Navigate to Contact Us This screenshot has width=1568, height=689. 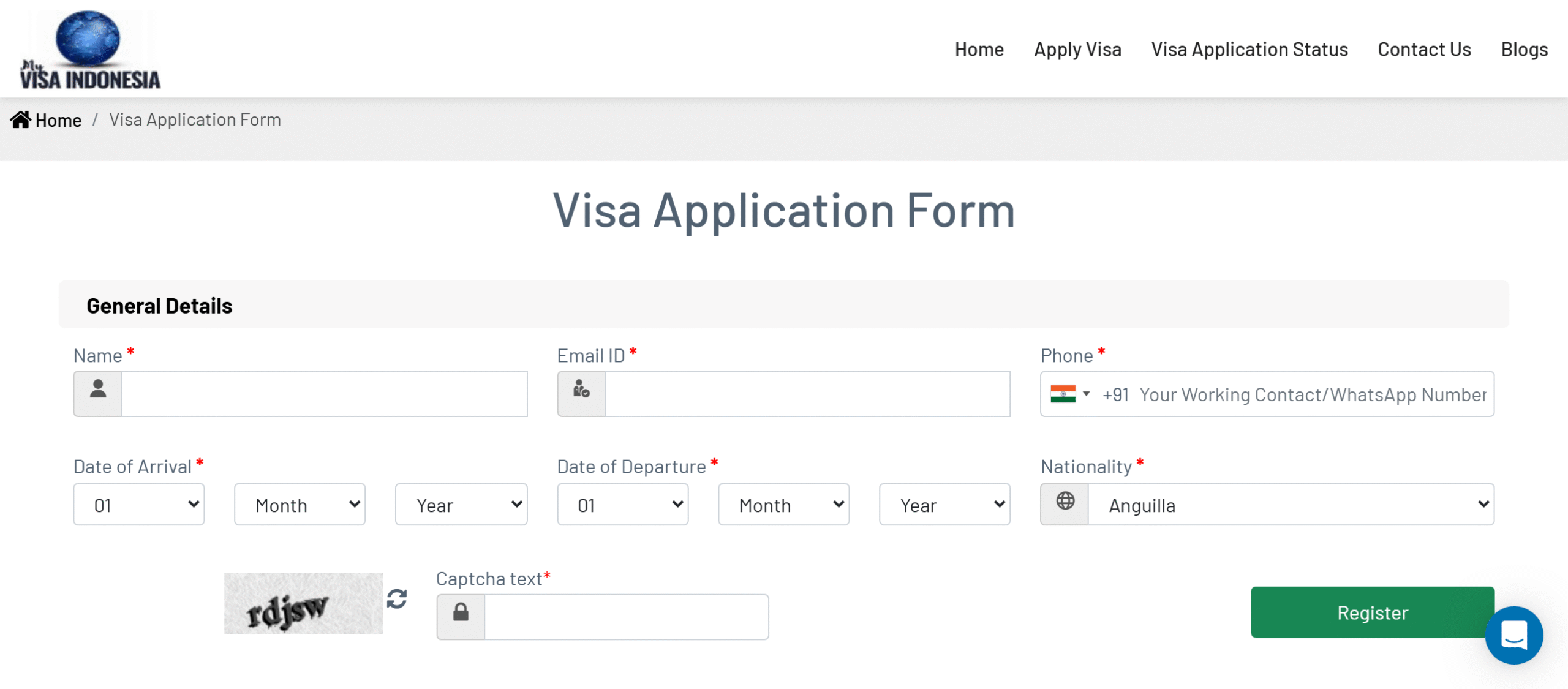[1424, 50]
